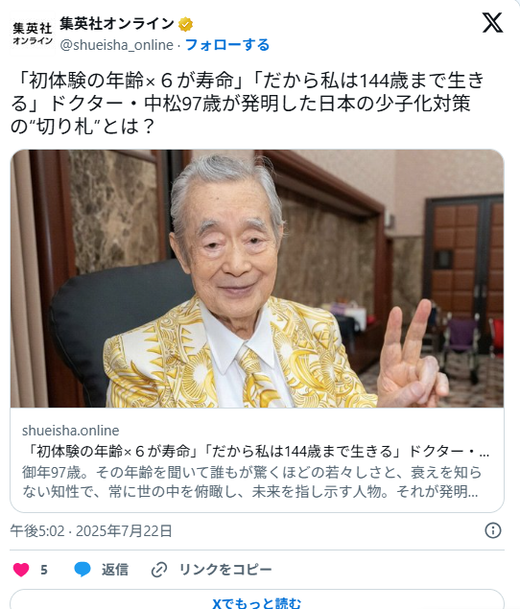
Task: Click the shueisha.online domain label
Action: click(71, 430)
